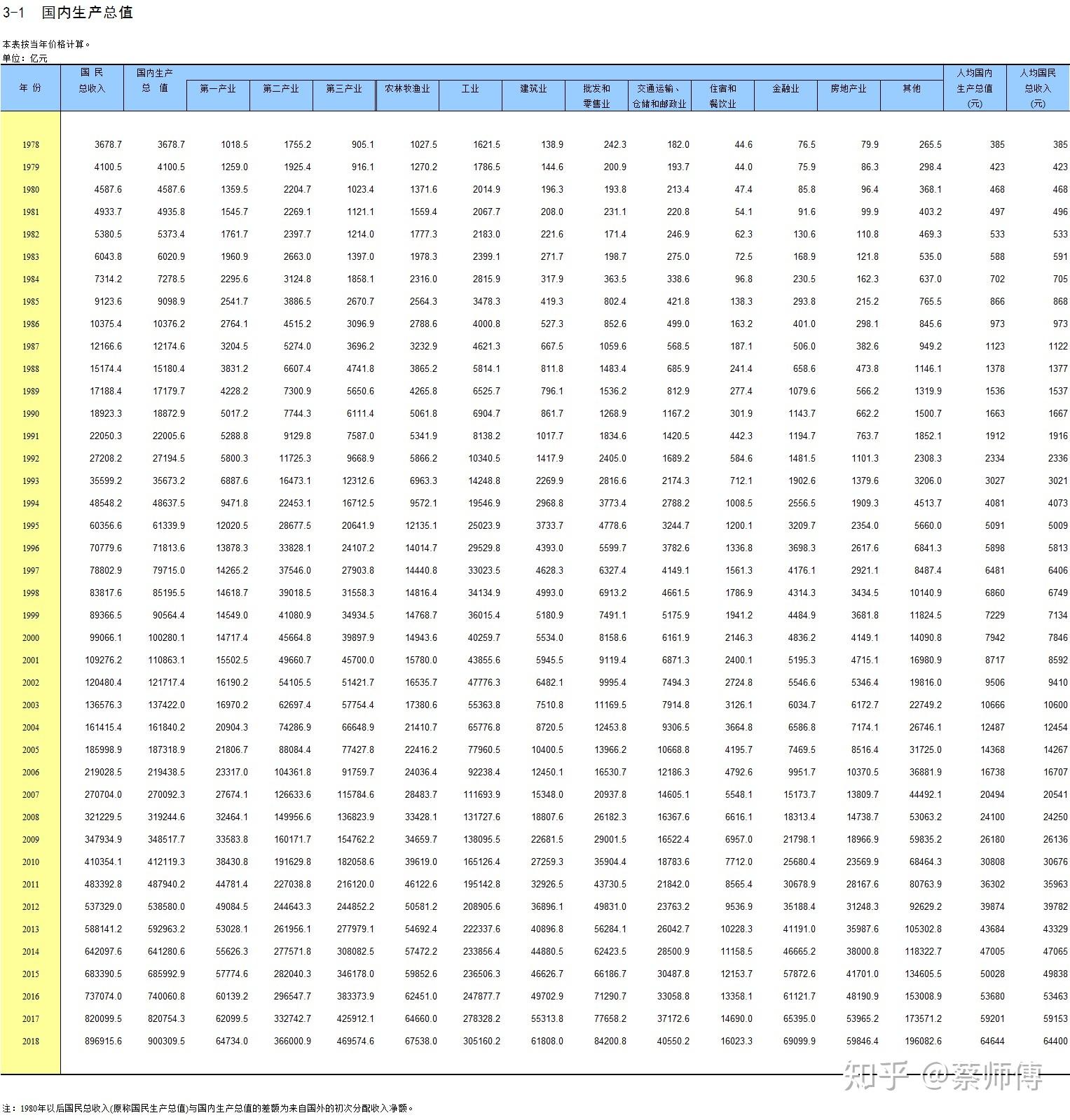
Task: Select 2015 per capita GDP 50028
Action: pyautogui.click(x=992, y=974)
